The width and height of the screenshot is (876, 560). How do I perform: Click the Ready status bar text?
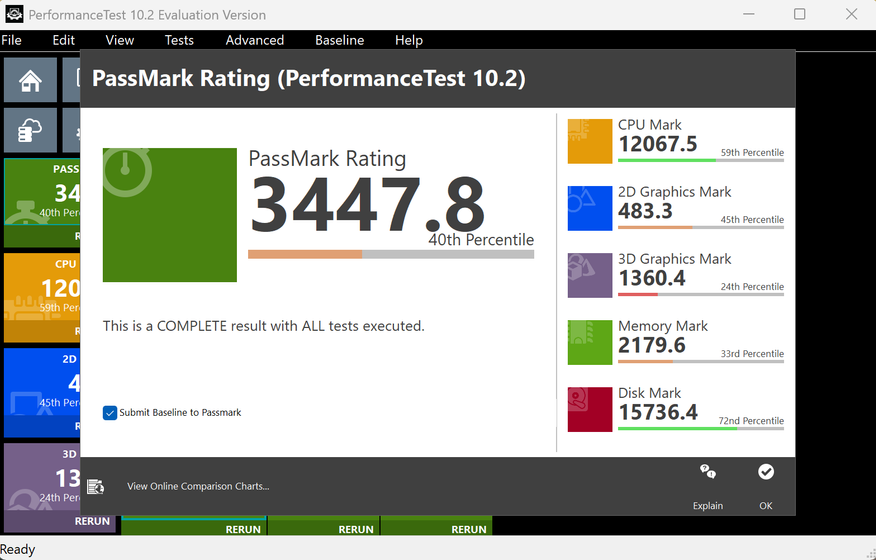[18, 549]
